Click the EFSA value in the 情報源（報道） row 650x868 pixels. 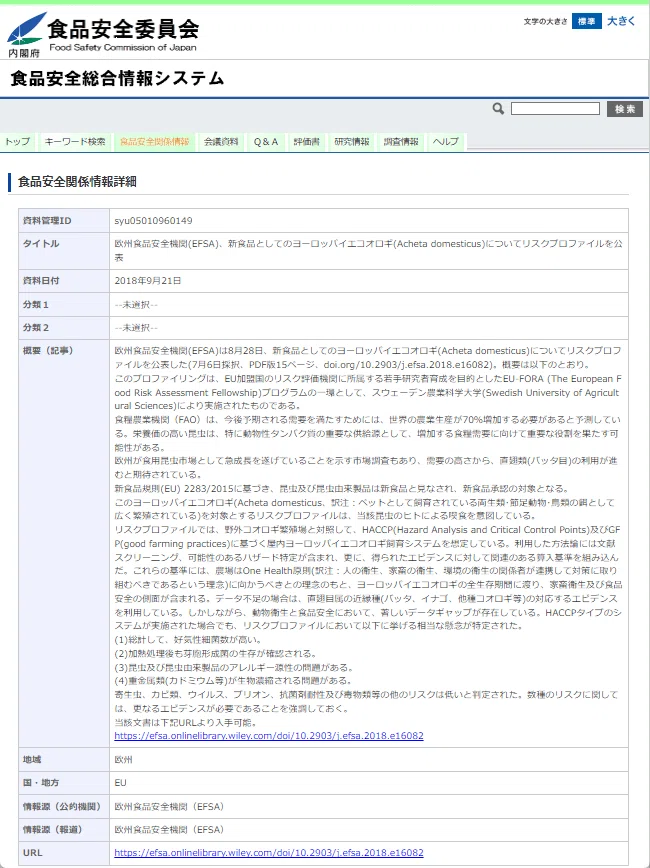pos(169,829)
